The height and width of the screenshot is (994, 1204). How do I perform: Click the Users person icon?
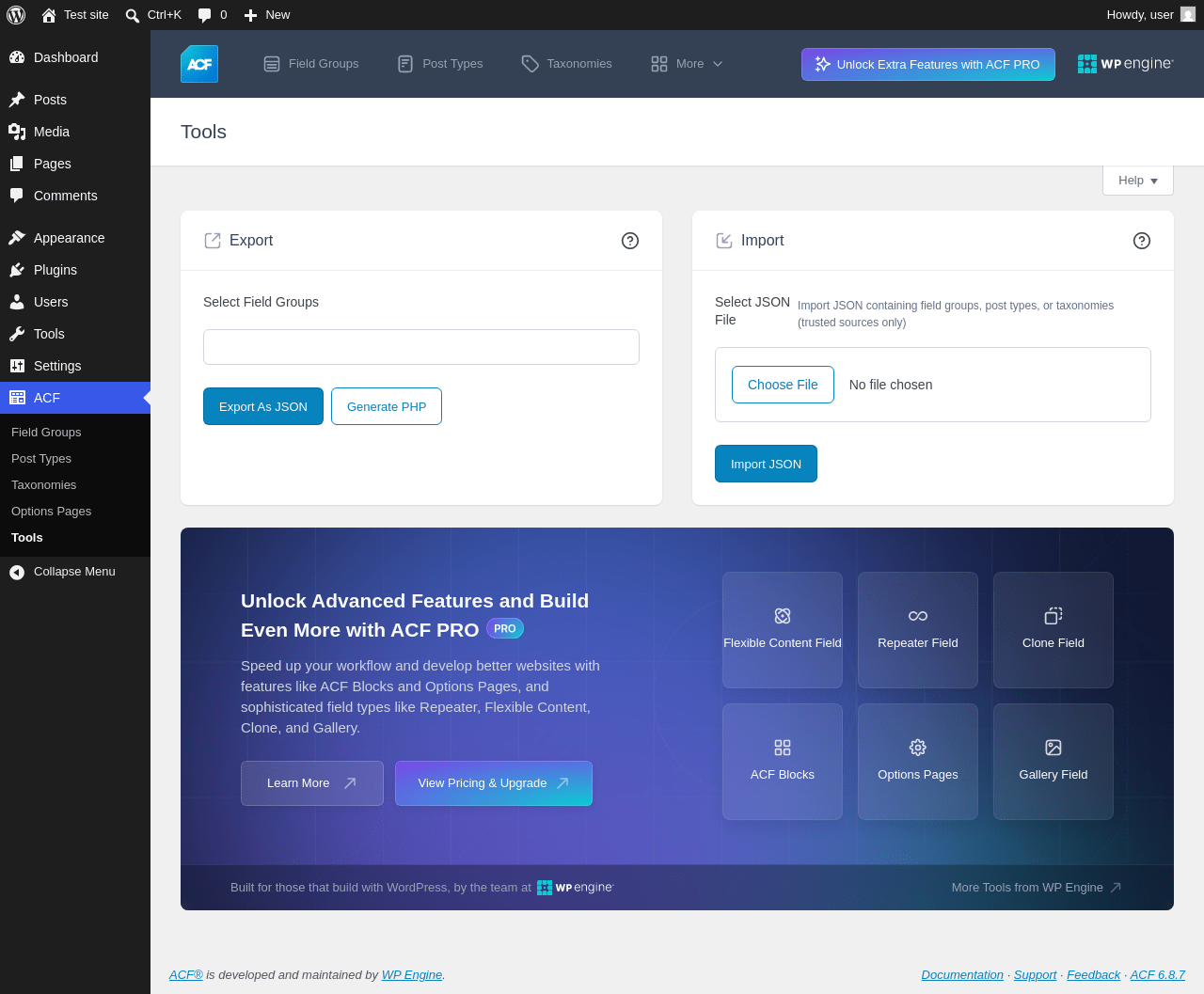pyautogui.click(x=17, y=302)
